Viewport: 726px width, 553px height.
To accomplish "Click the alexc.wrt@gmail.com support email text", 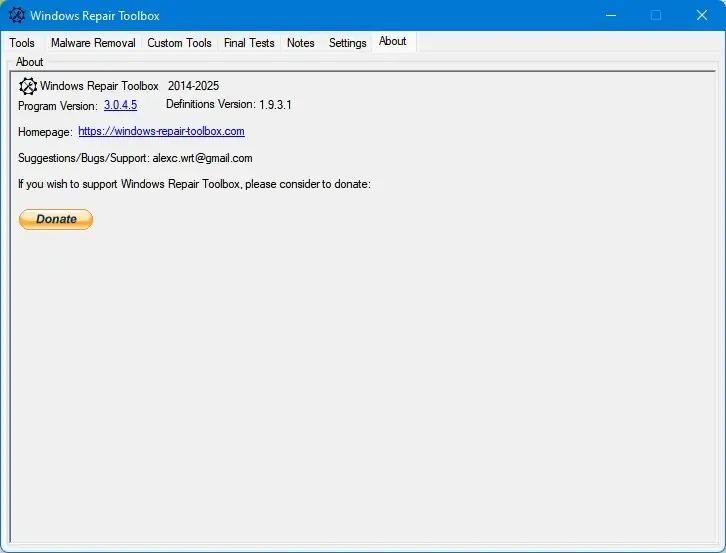I will 202,158.
